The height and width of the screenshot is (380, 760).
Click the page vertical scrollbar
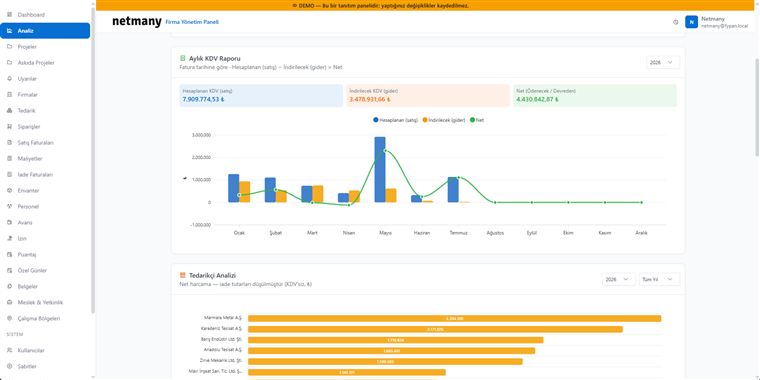click(757, 107)
